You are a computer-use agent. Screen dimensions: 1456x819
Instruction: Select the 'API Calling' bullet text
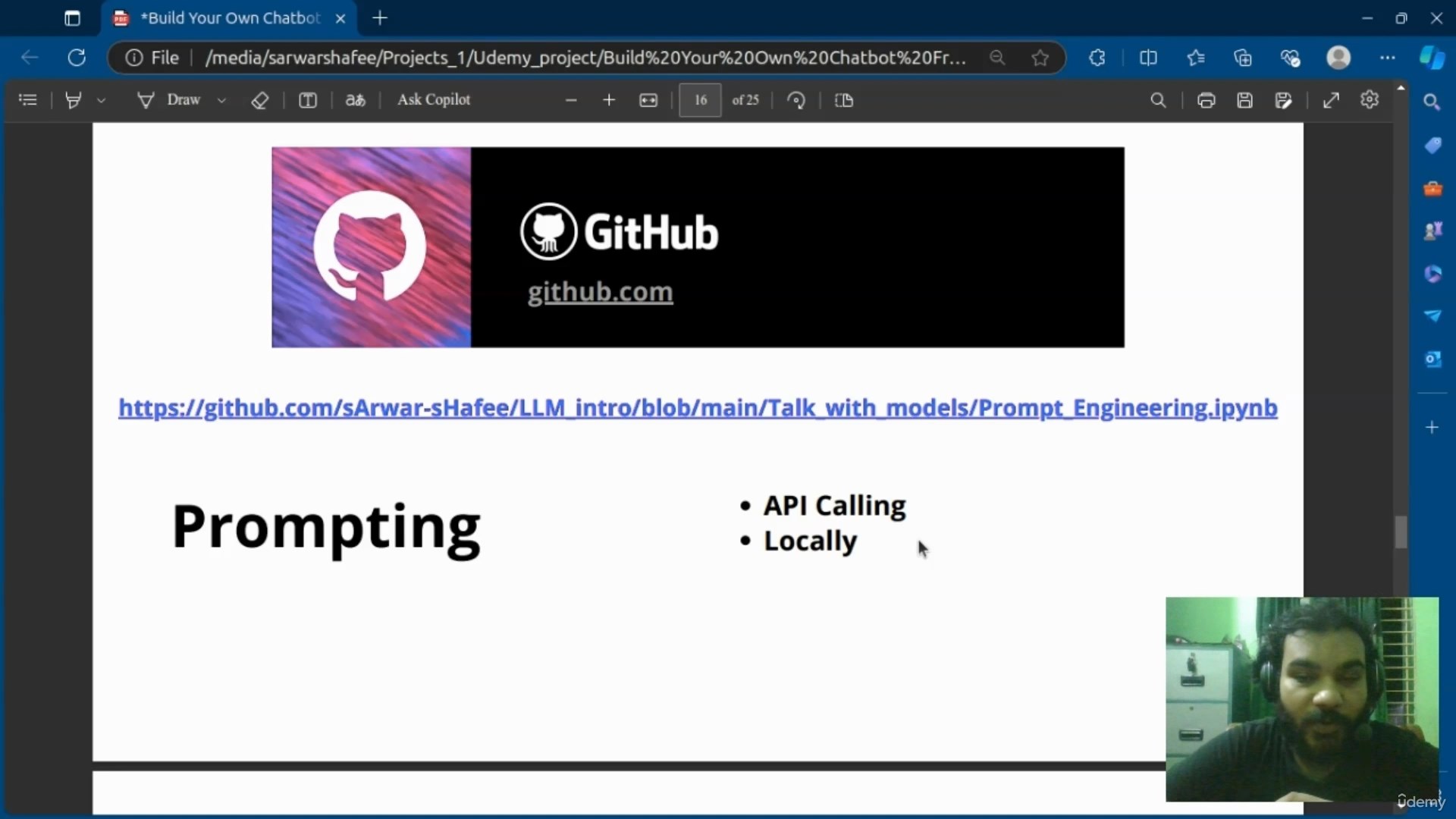(834, 506)
